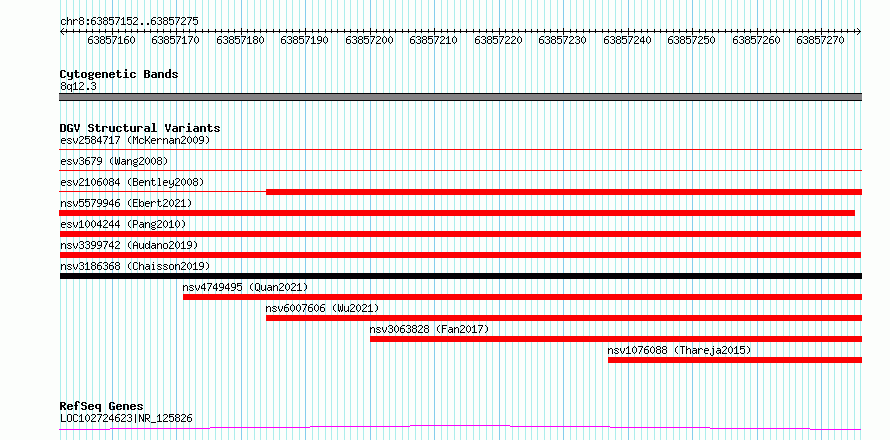Screen dimensions: 890x440
Task: Open variant nsv3063828 (Fan2017) label
Action: pyautogui.click(x=429, y=329)
